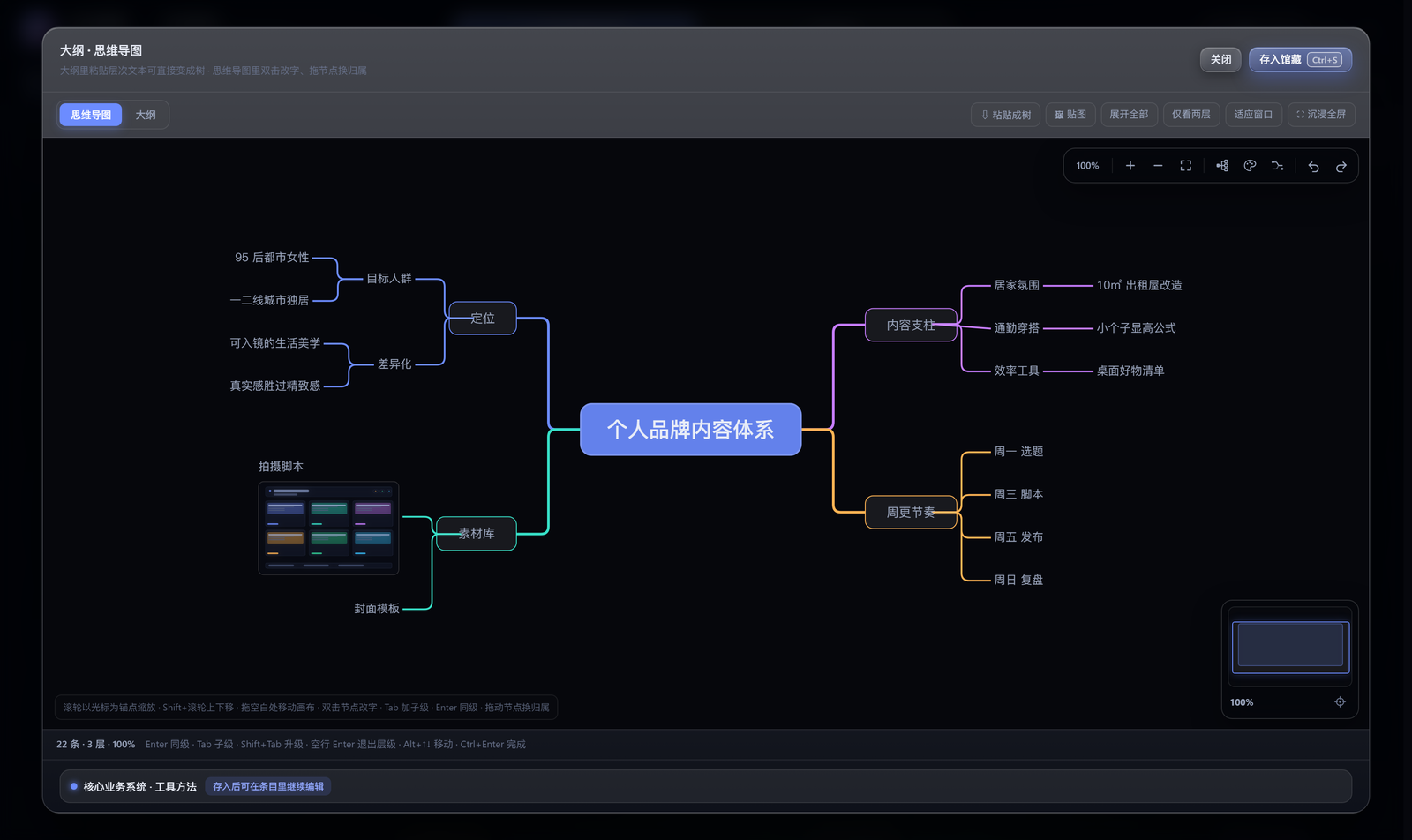
Task: Click the 粘贴成树 button
Action: point(1006,115)
